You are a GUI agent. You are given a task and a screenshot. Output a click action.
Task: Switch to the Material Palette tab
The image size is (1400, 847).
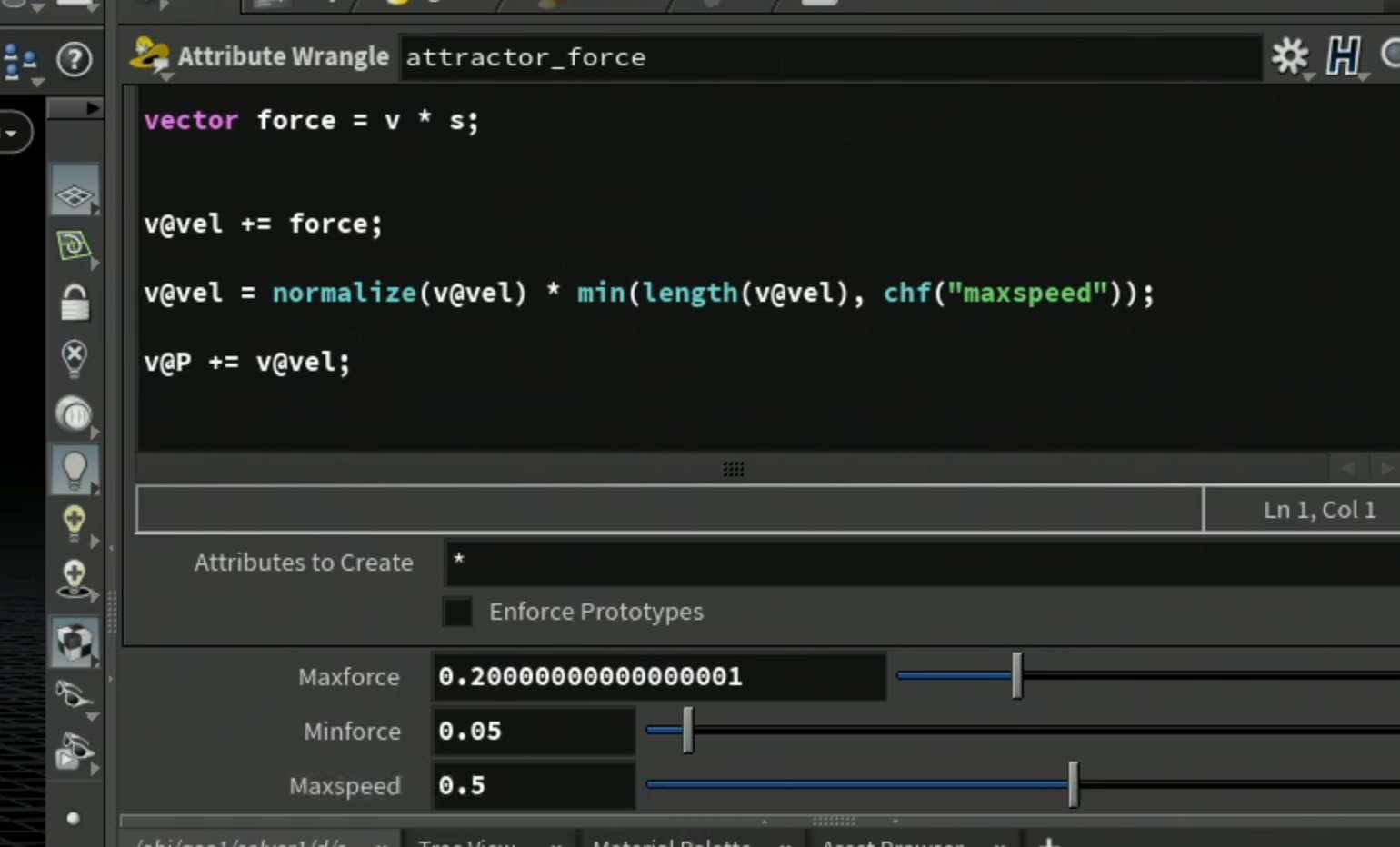pos(672,842)
